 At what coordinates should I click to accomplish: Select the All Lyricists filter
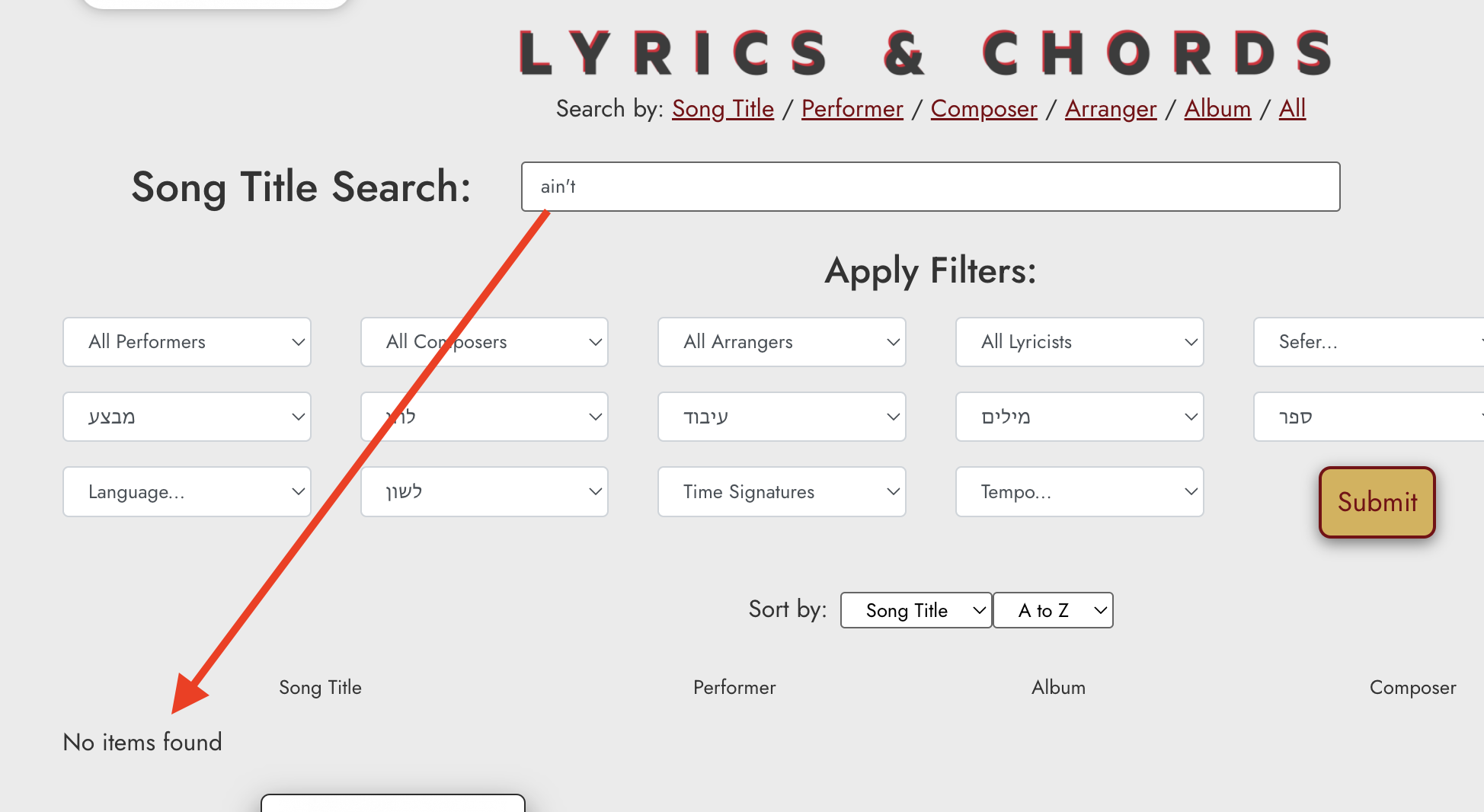pyautogui.click(x=1079, y=342)
